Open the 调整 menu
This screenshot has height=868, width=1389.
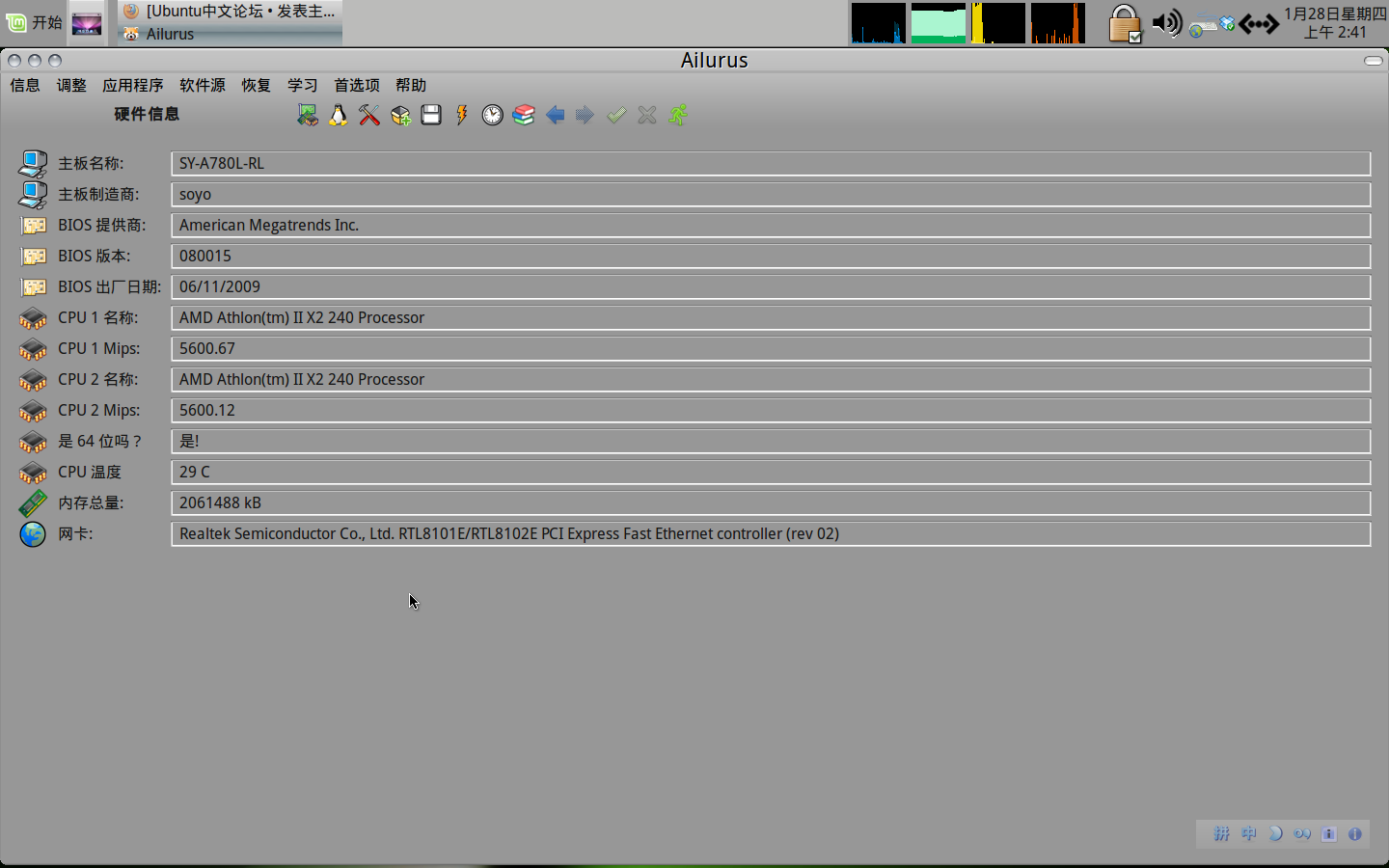(71, 85)
